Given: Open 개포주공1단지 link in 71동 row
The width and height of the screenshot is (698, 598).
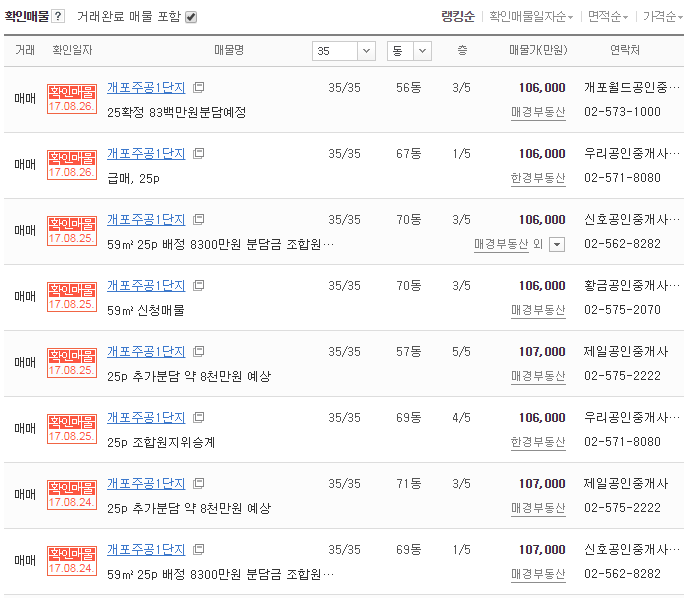Looking at the screenshot, I should point(146,484).
